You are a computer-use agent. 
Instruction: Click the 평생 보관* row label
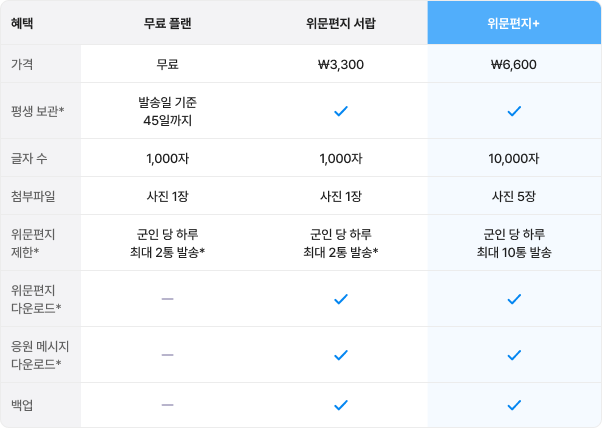[x=38, y=111]
